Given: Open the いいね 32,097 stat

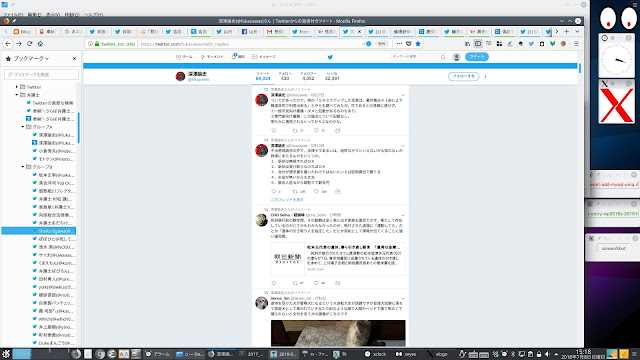Looking at the screenshot, I should (x=332, y=76).
